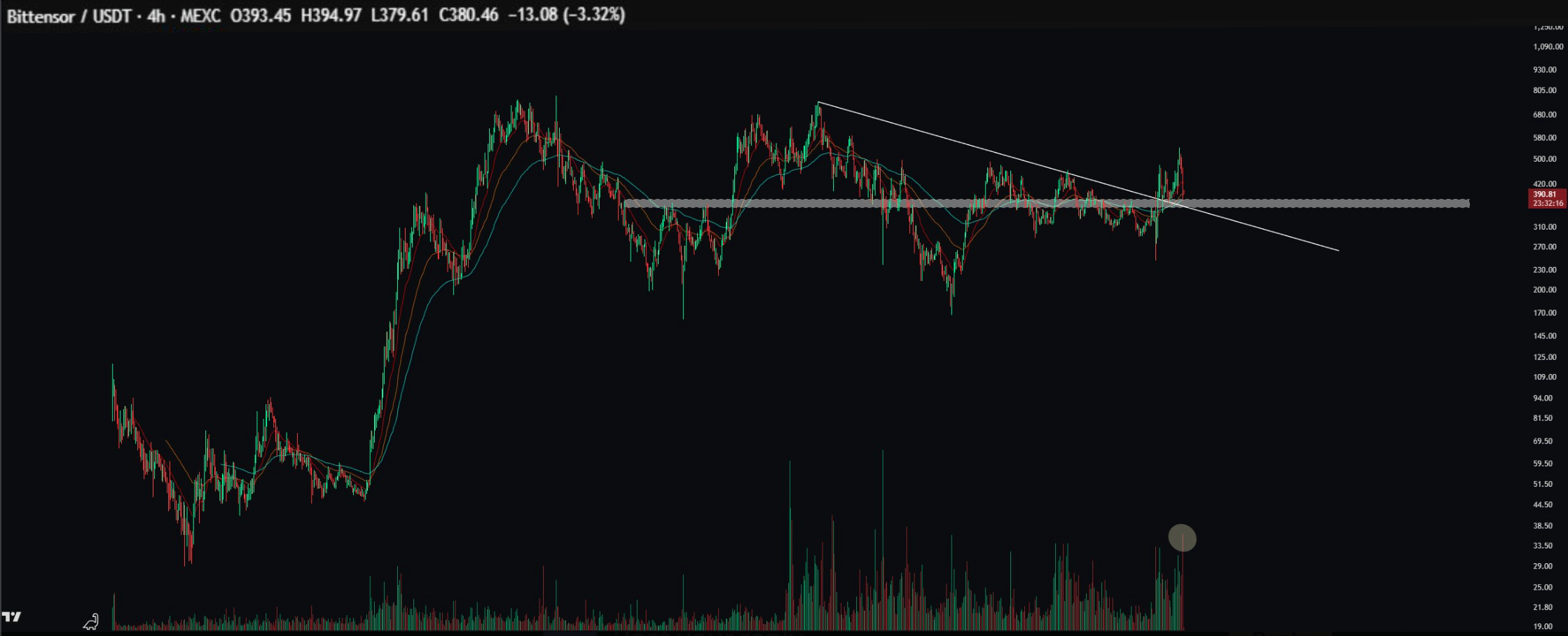Click the dinosaur icon near the volume bars

point(90,621)
